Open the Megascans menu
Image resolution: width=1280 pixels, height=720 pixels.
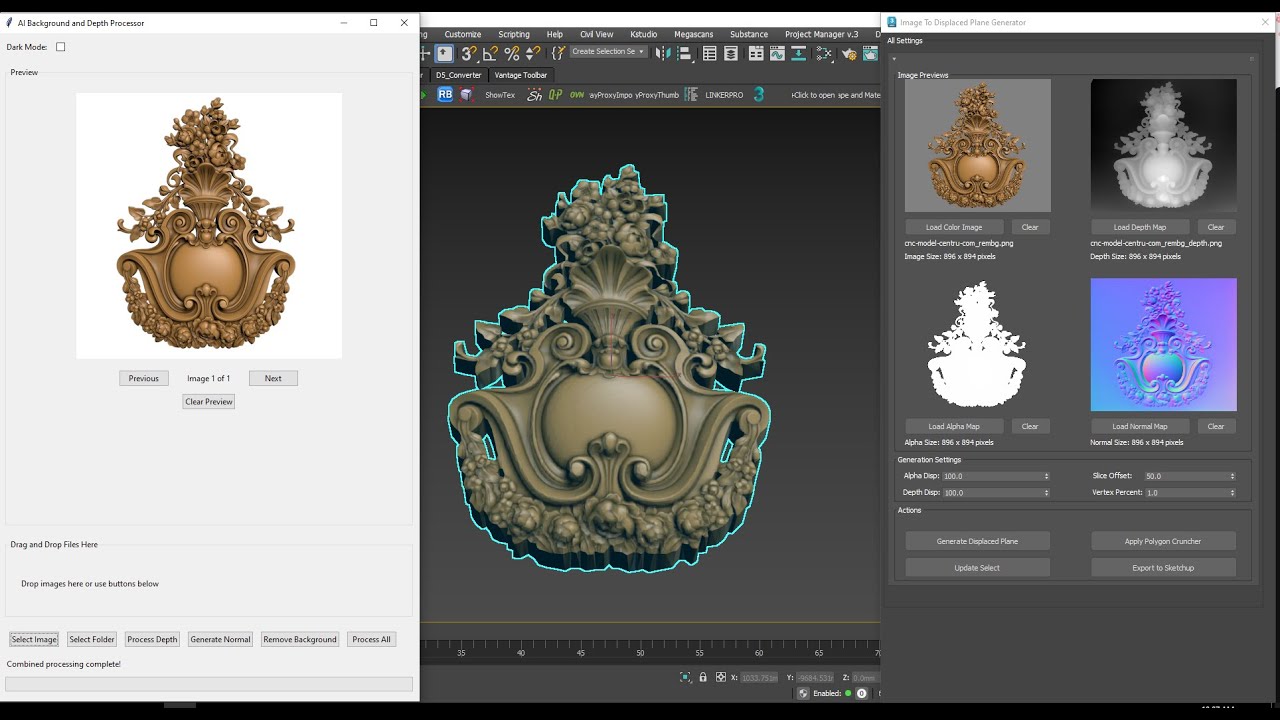pyautogui.click(x=694, y=34)
